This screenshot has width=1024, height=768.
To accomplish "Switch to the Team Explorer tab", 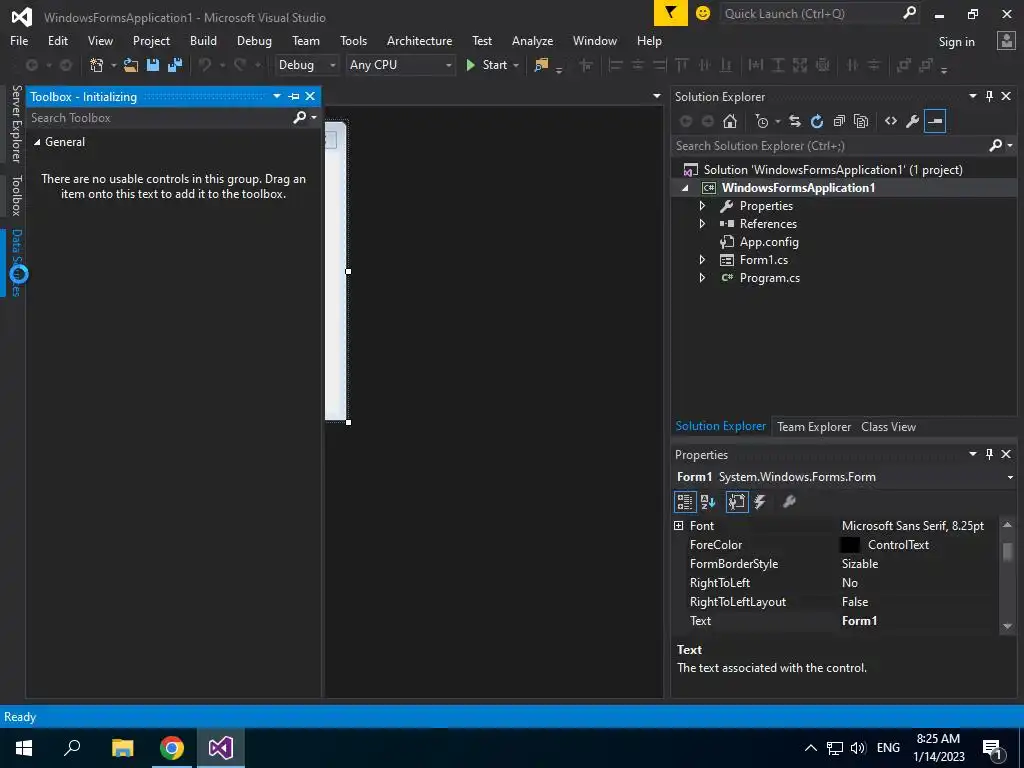I will 814,426.
